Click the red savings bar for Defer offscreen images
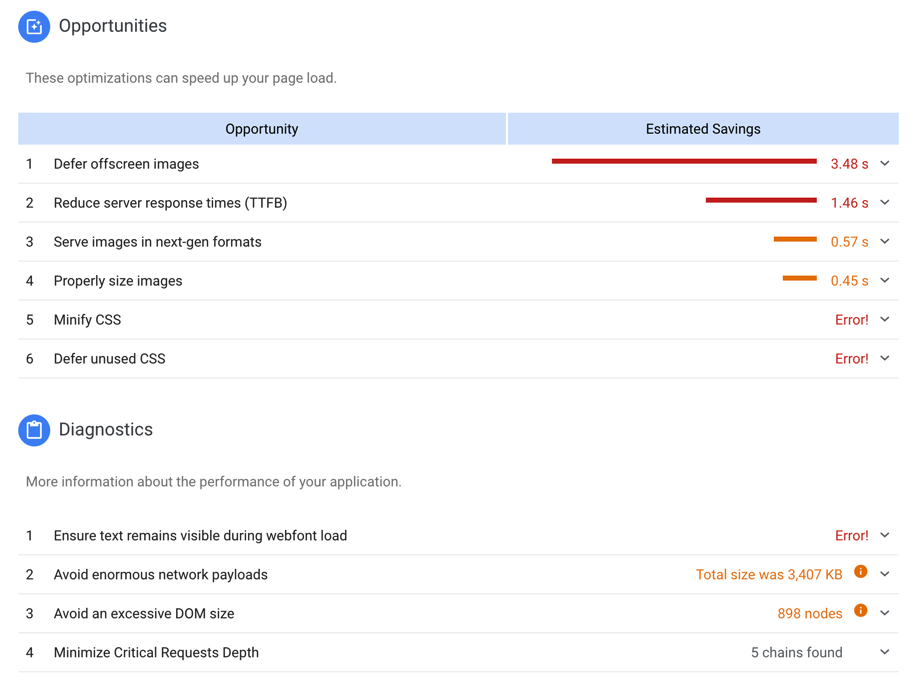Screen dimensions: 918x692 [x=685, y=161]
